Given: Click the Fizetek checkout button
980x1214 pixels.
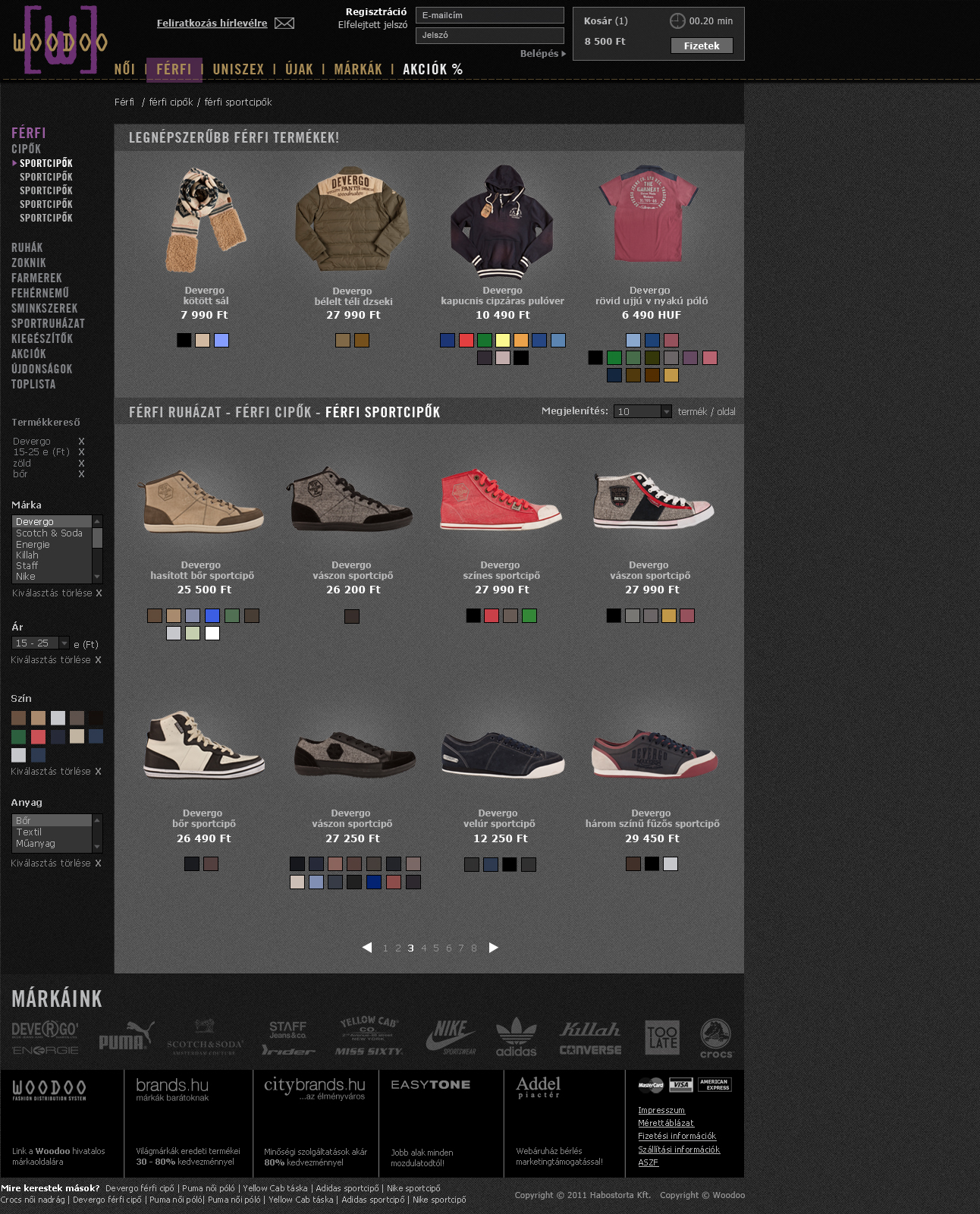Looking at the screenshot, I should click(x=702, y=46).
